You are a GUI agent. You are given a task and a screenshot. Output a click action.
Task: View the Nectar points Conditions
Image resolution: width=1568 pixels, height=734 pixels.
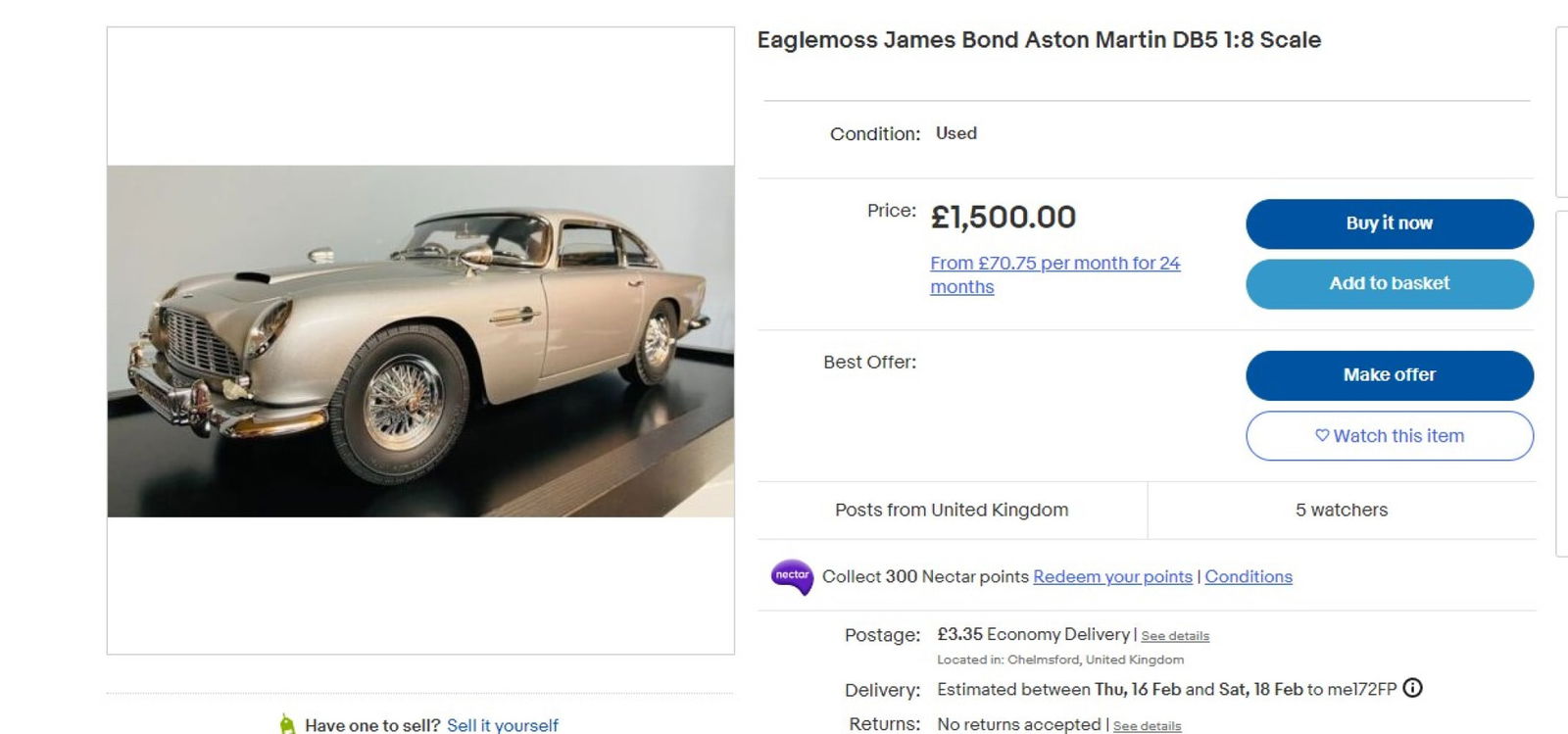[1249, 577]
